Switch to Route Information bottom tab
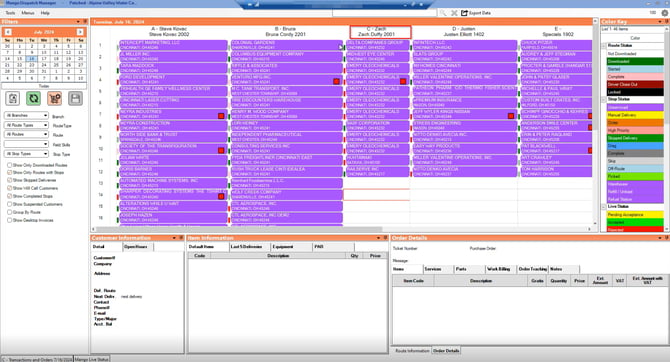Screen dimensions: 670x362 pos(412,350)
